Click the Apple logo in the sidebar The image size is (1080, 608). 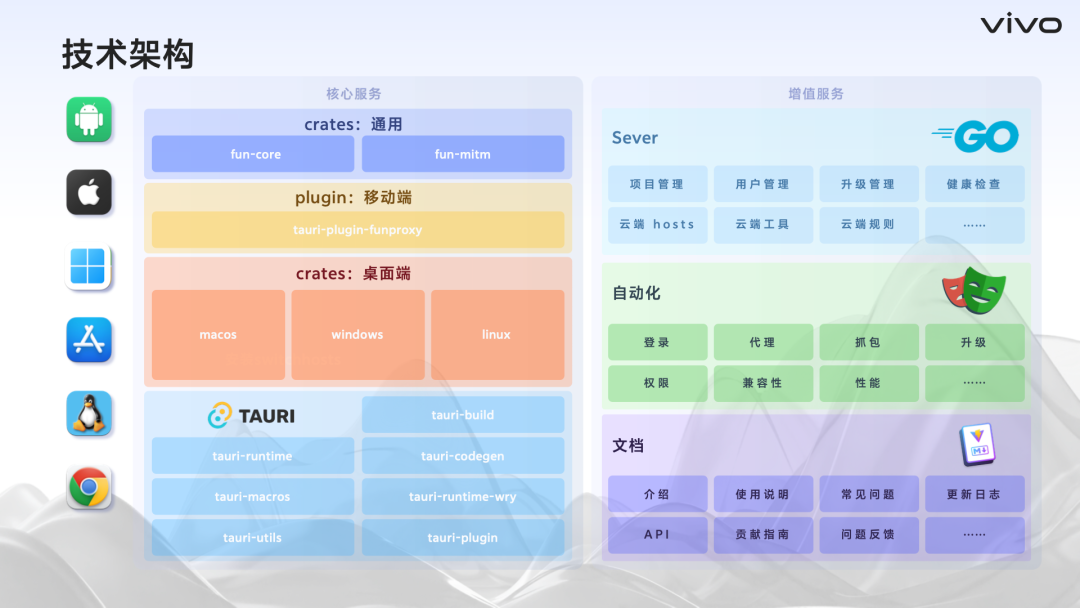tap(88, 193)
